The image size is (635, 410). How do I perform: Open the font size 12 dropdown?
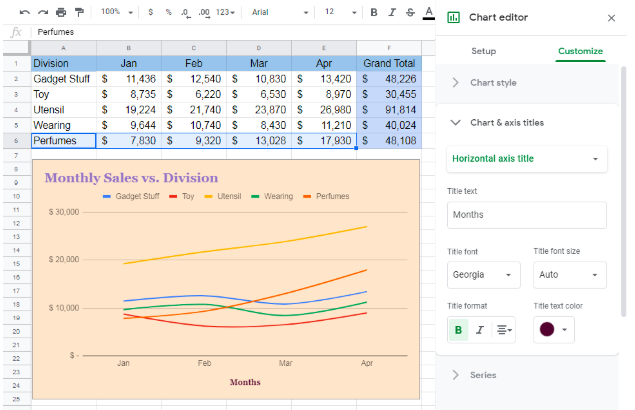340,12
